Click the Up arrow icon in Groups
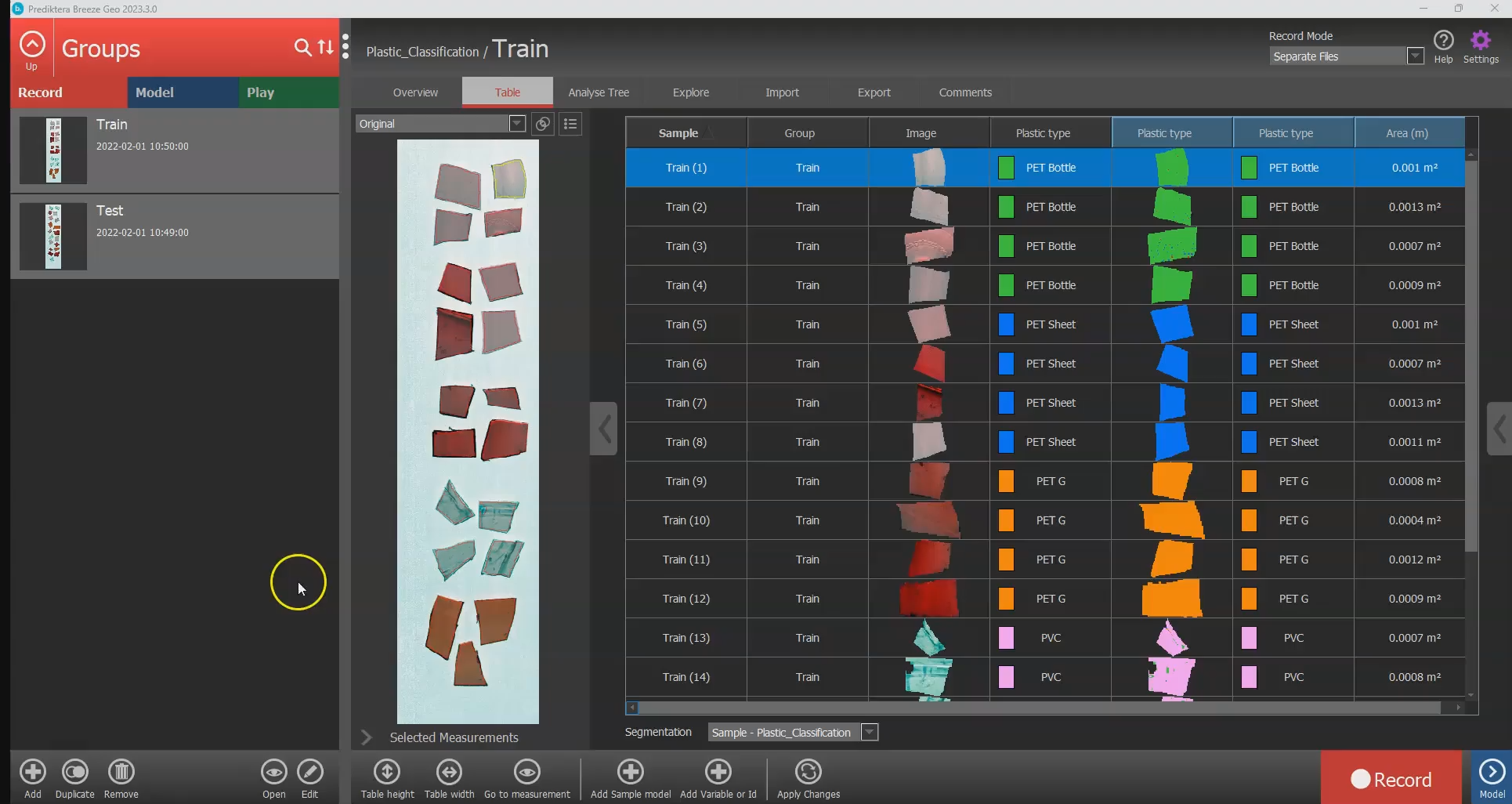Viewport: 1512px width, 804px height. tap(32, 45)
